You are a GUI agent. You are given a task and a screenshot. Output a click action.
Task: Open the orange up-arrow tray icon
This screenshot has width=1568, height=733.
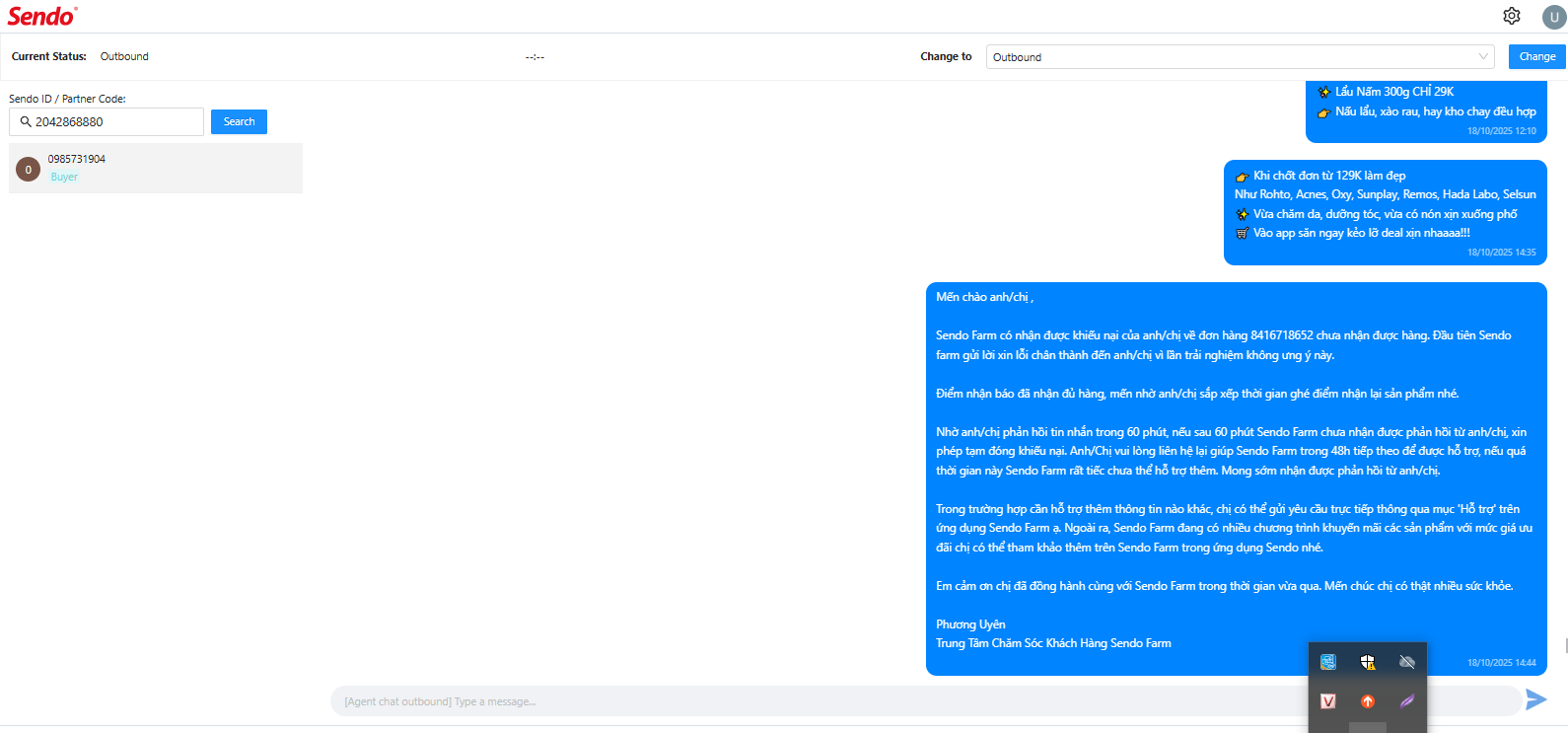(1368, 701)
